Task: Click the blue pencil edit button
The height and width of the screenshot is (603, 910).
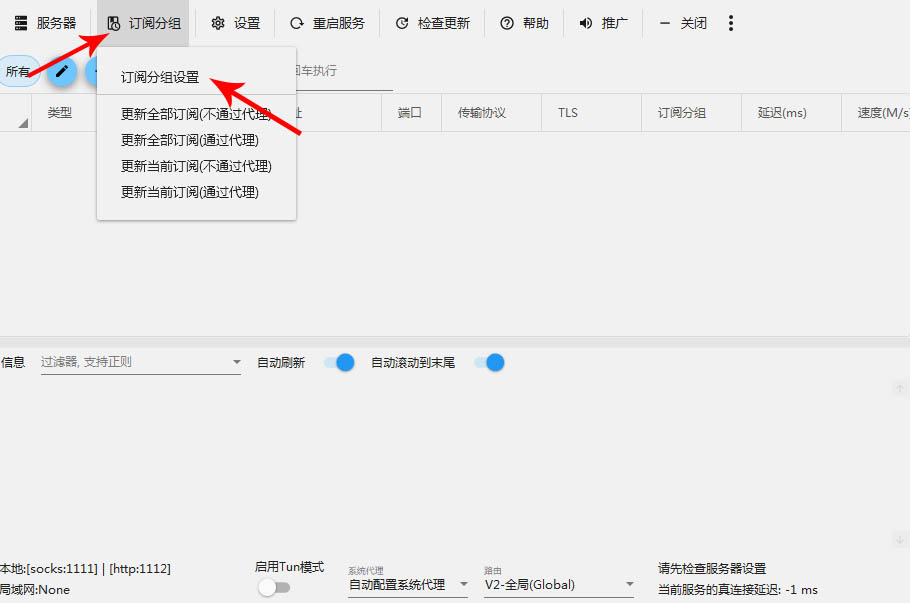Action: coord(62,71)
